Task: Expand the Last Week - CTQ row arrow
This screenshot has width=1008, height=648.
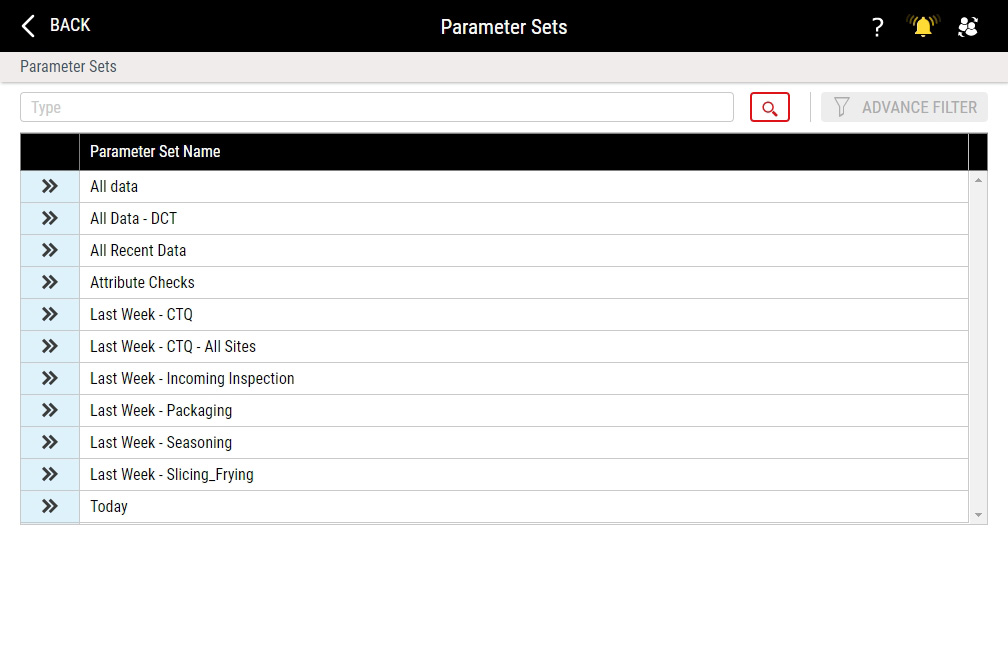Action: [50, 314]
